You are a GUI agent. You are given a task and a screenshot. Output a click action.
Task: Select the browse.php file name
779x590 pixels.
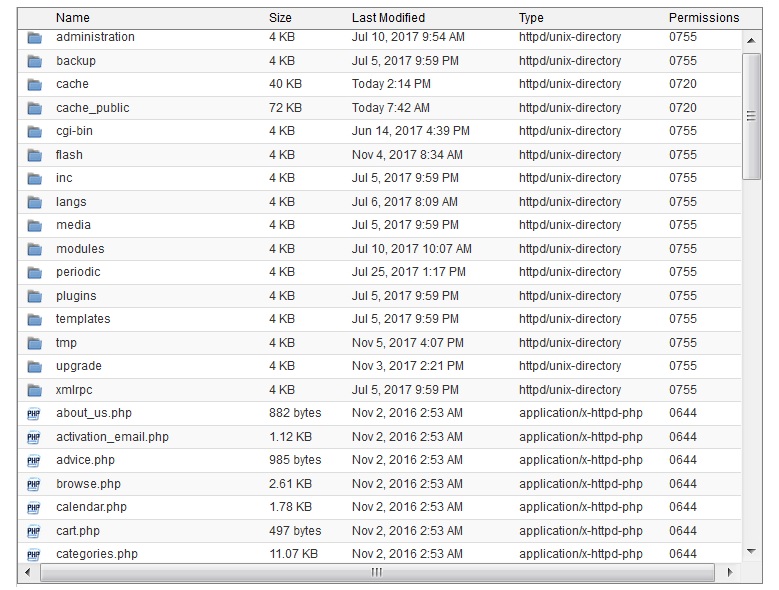tap(88, 484)
